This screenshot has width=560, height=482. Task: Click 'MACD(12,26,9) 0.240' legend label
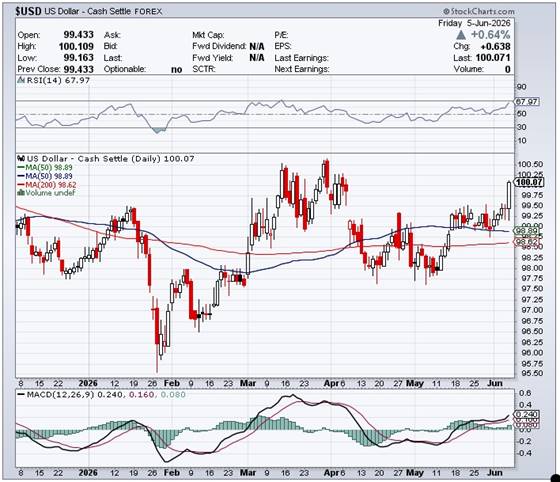point(75,395)
